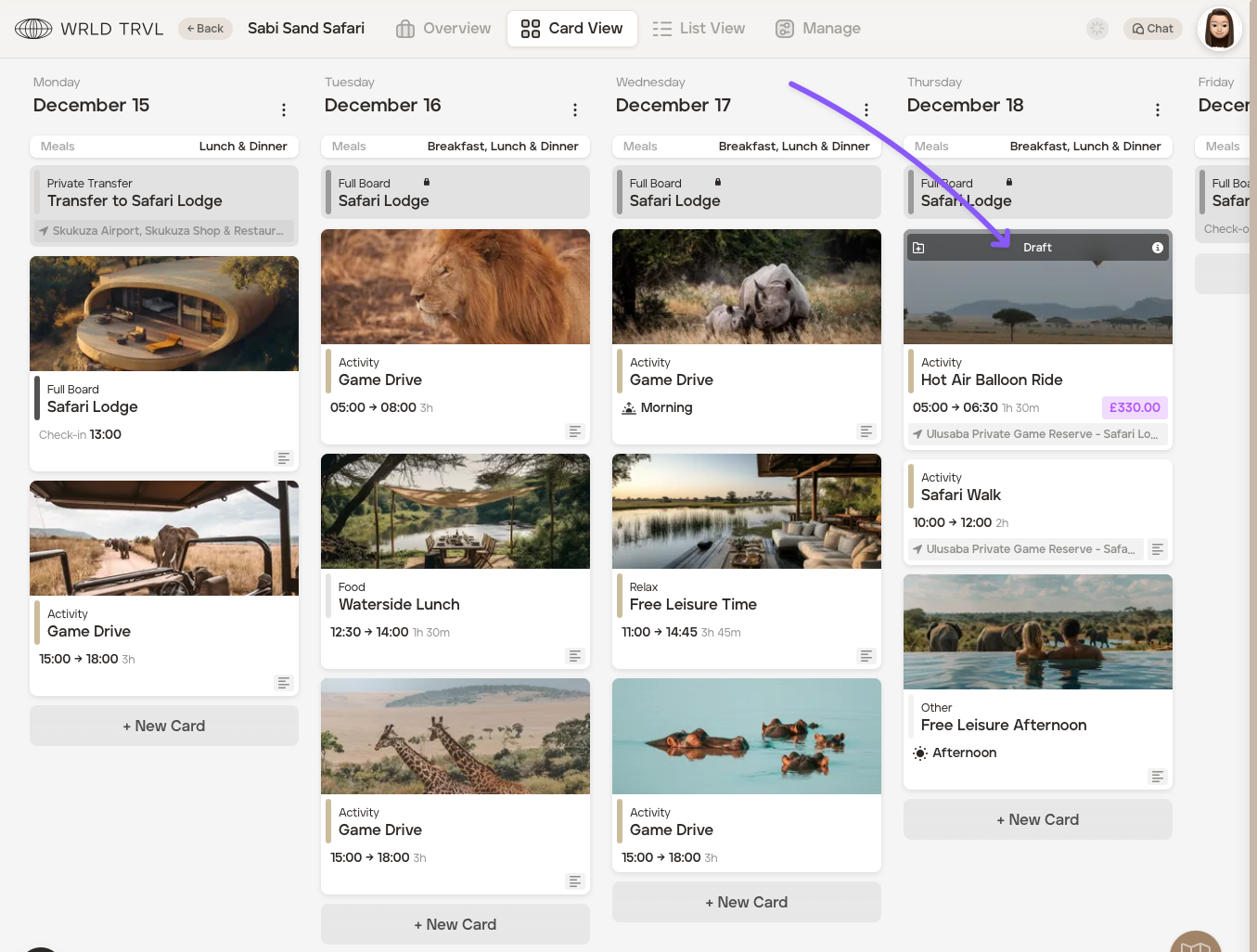Switch to List View tab
Screen dimensions: 1257x952
click(699, 29)
